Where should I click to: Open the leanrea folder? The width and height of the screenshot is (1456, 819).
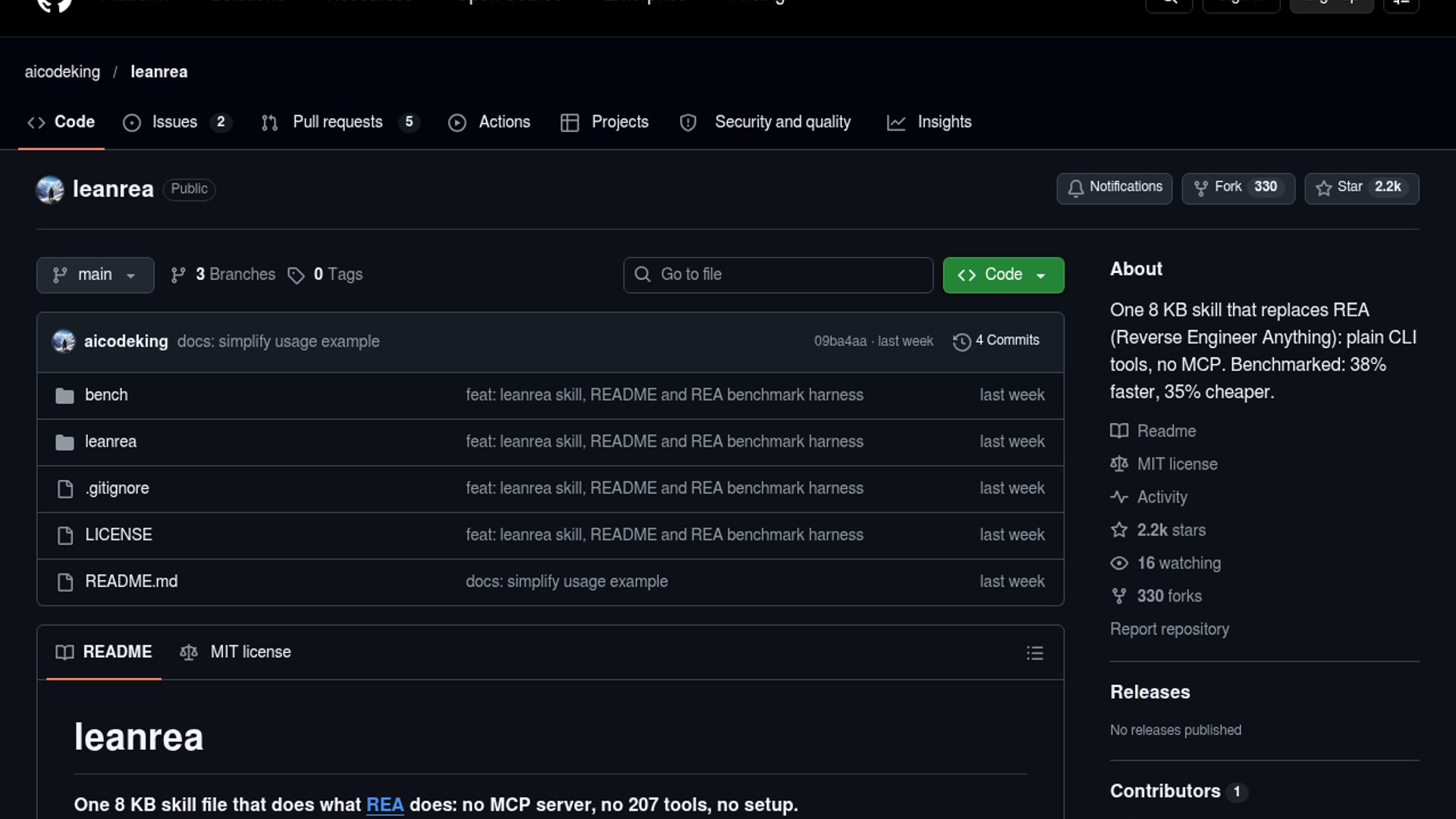click(x=111, y=441)
